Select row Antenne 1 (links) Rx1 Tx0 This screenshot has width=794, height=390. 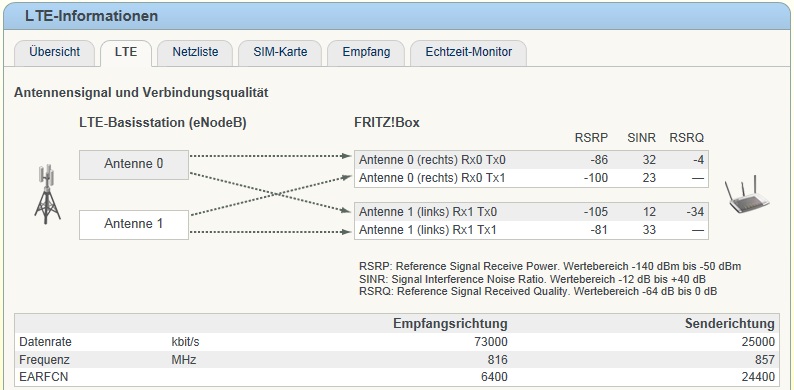[531, 212]
